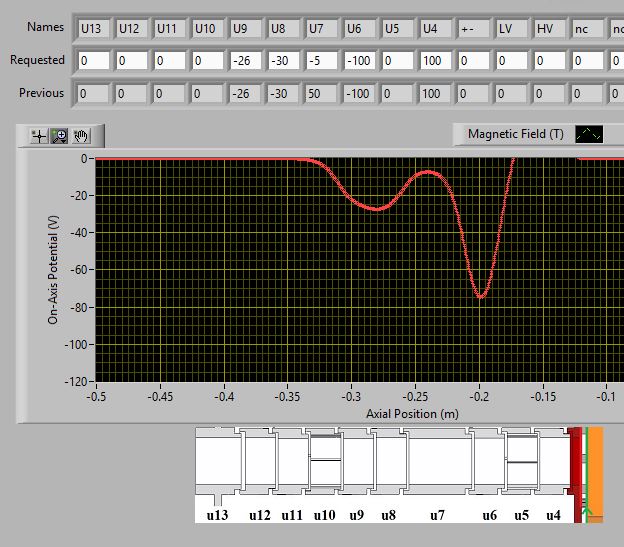Edit Requested value under U13

tap(94, 60)
